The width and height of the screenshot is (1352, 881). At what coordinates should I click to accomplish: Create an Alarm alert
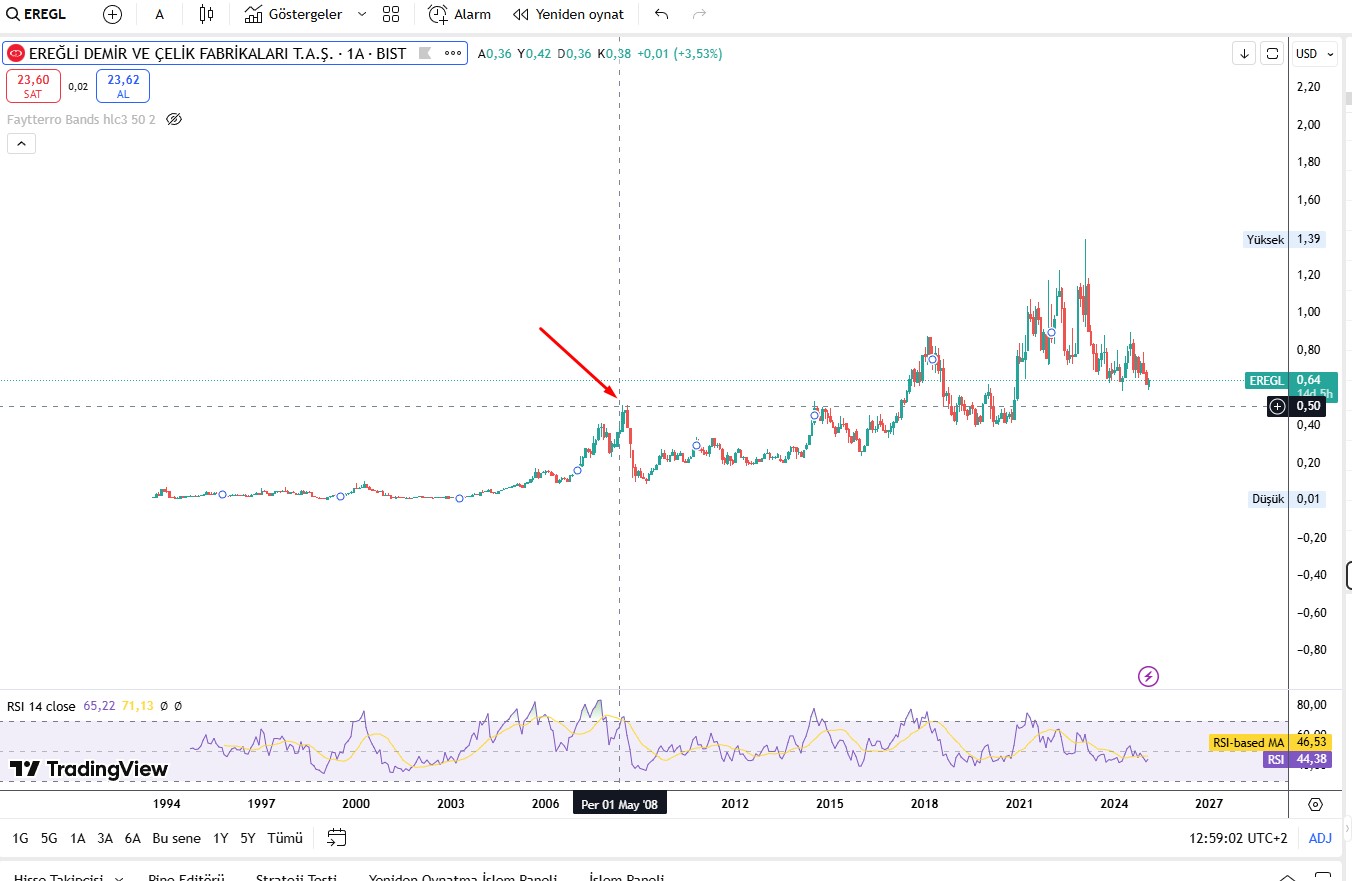(460, 15)
